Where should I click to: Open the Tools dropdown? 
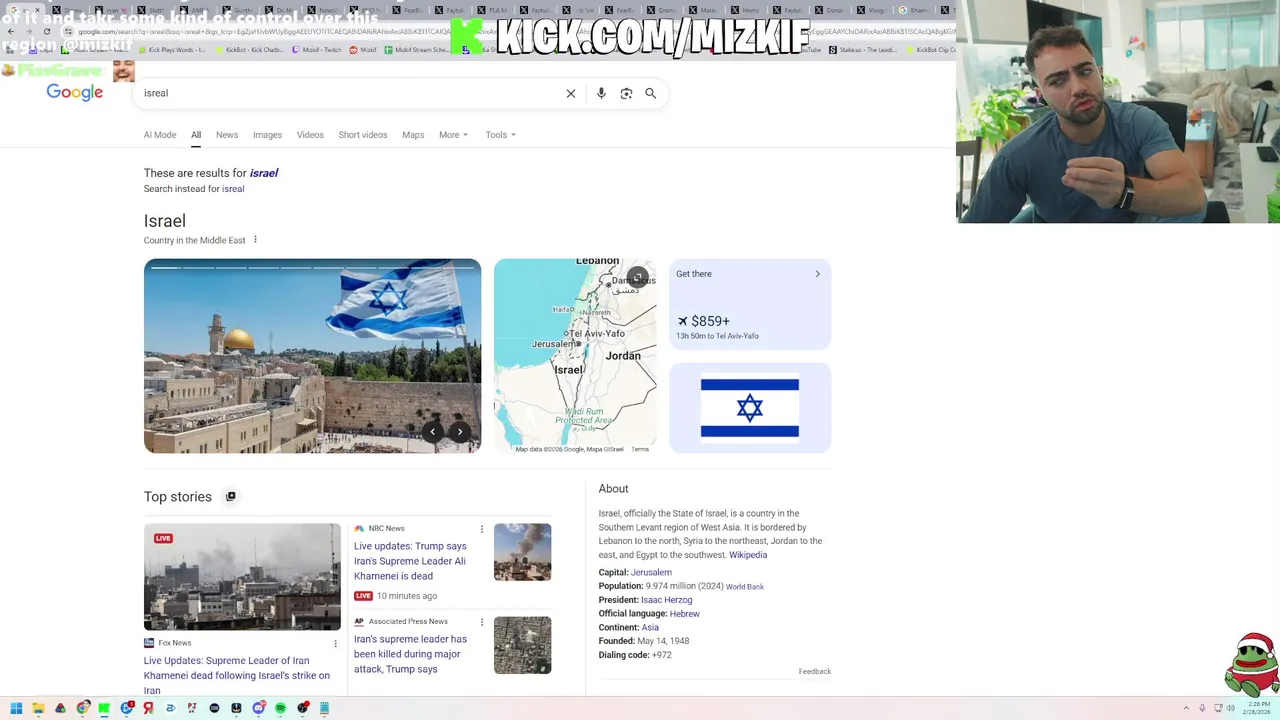[x=500, y=135]
